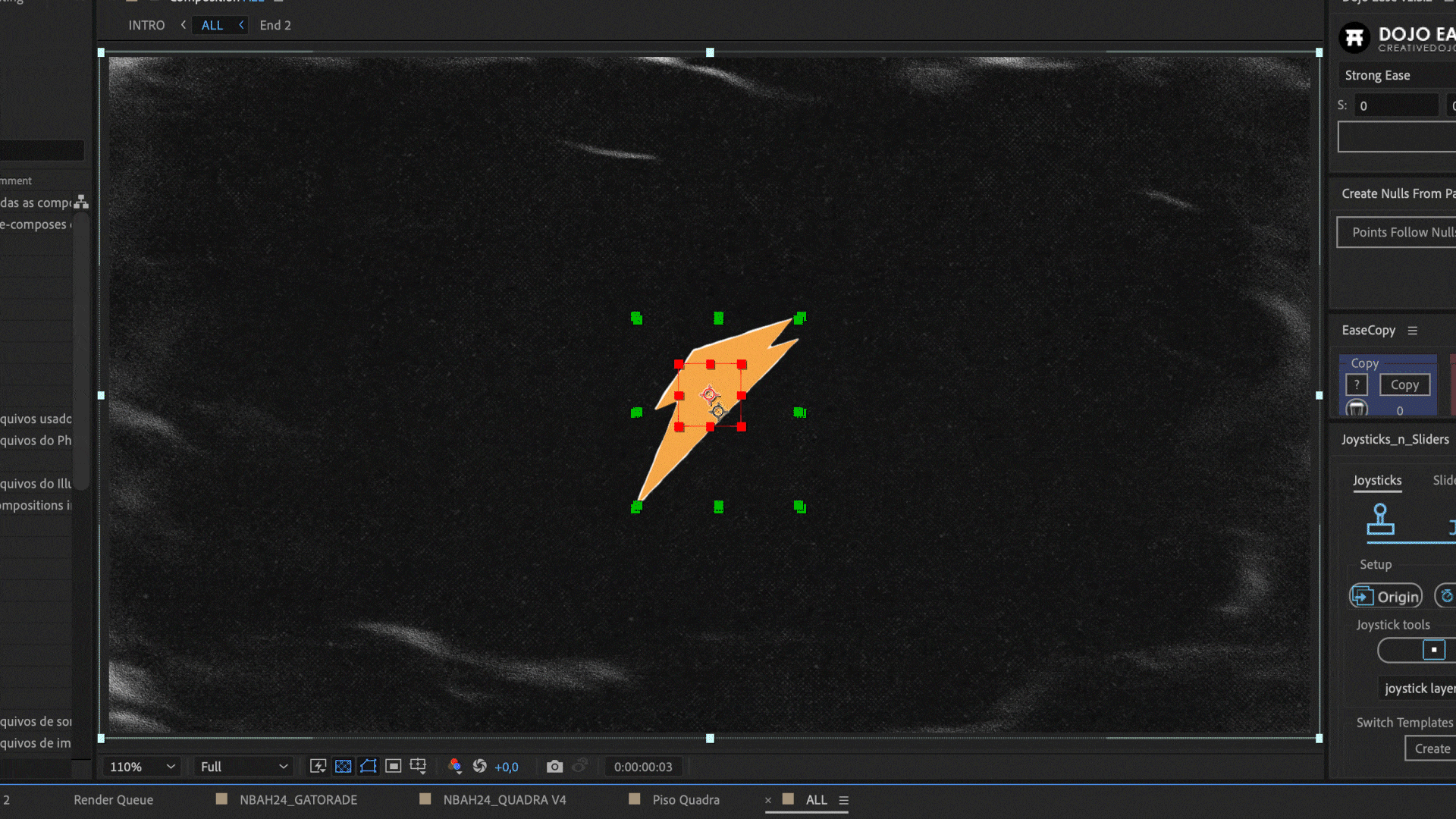
Task: Open the EaseCopy panel menu
Action: pos(1413,331)
